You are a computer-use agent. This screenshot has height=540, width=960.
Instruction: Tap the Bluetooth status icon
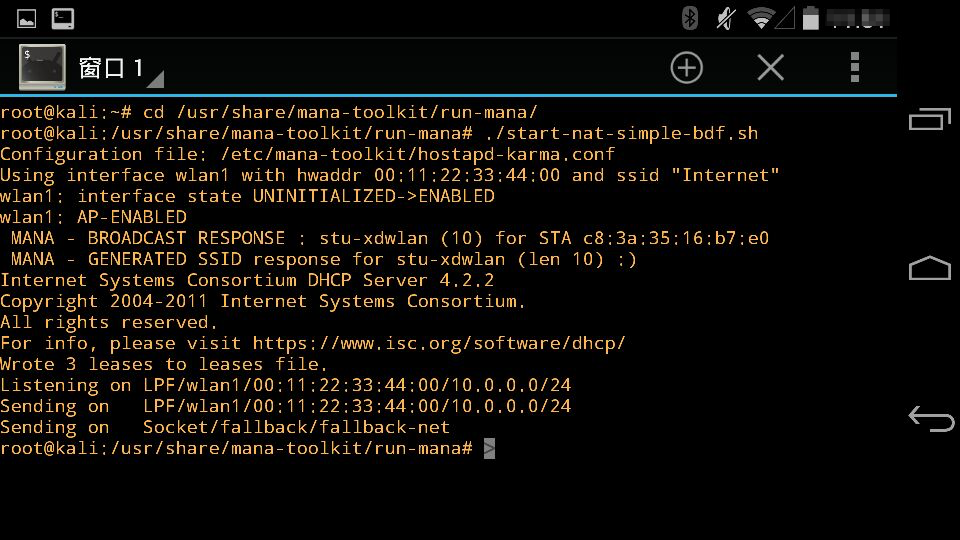(x=690, y=18)
